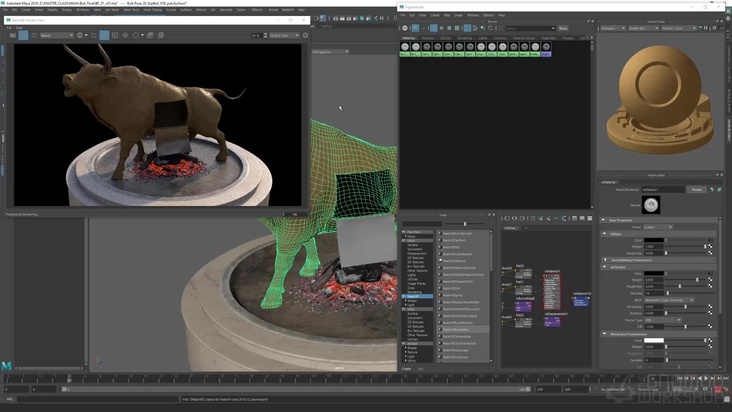Image resolution: width=732 pixels, height=412 pixels.
Task: Click the zoom percentage stepper in Render View
Action: coord(266,35)
